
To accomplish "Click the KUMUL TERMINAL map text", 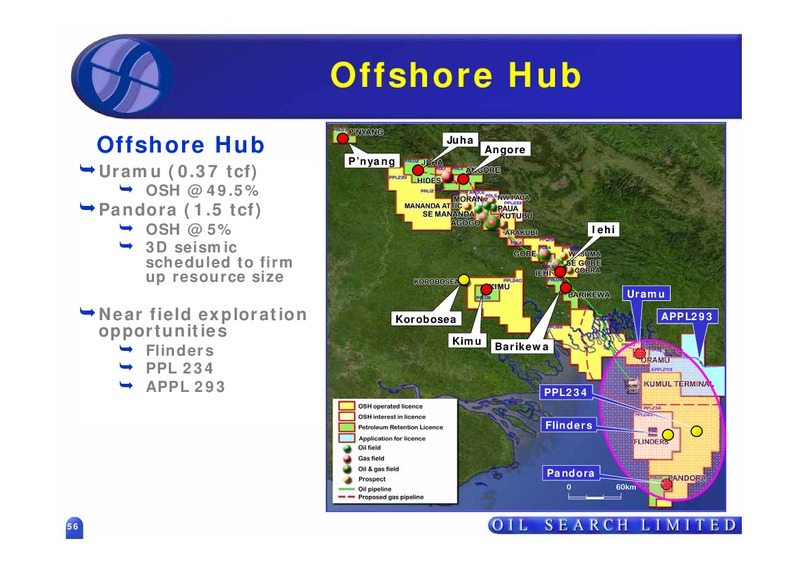I will pos(679,384).
